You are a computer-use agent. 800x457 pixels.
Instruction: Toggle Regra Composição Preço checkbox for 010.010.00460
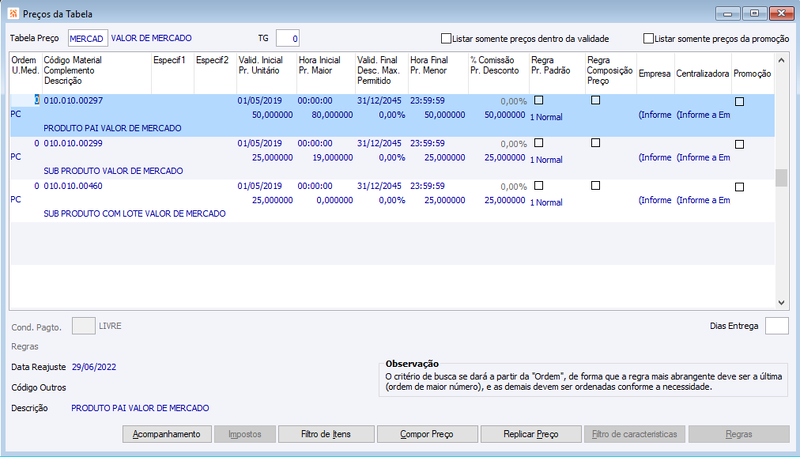[x=595, y=186]
